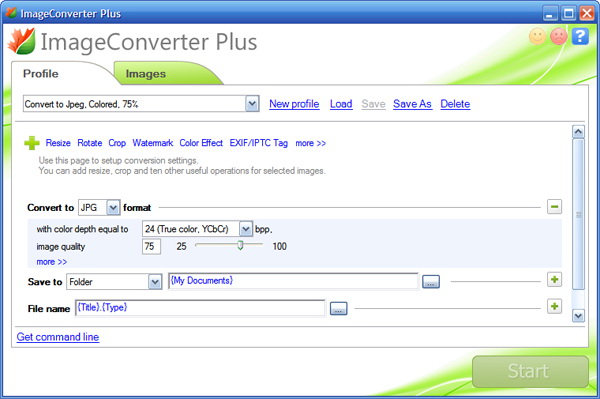Click the {Title}.{Type} file name field
Screen dimensions: 600x399
pos(200,308)
